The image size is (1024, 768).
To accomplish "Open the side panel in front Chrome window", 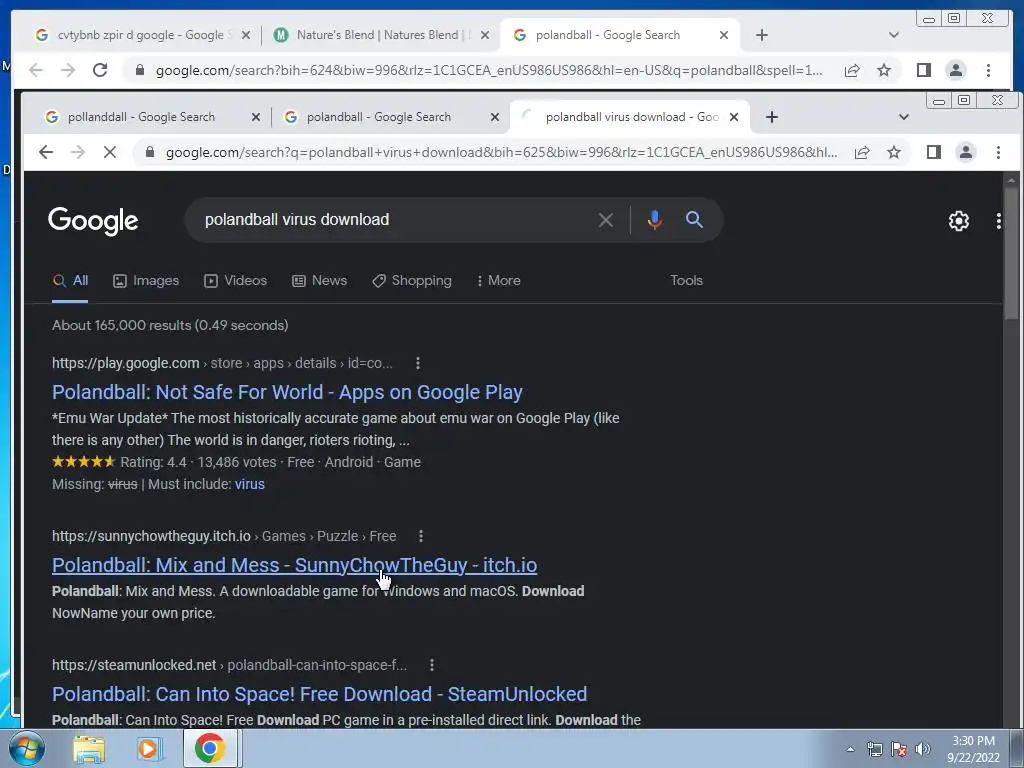I will (x=934, y=152).
